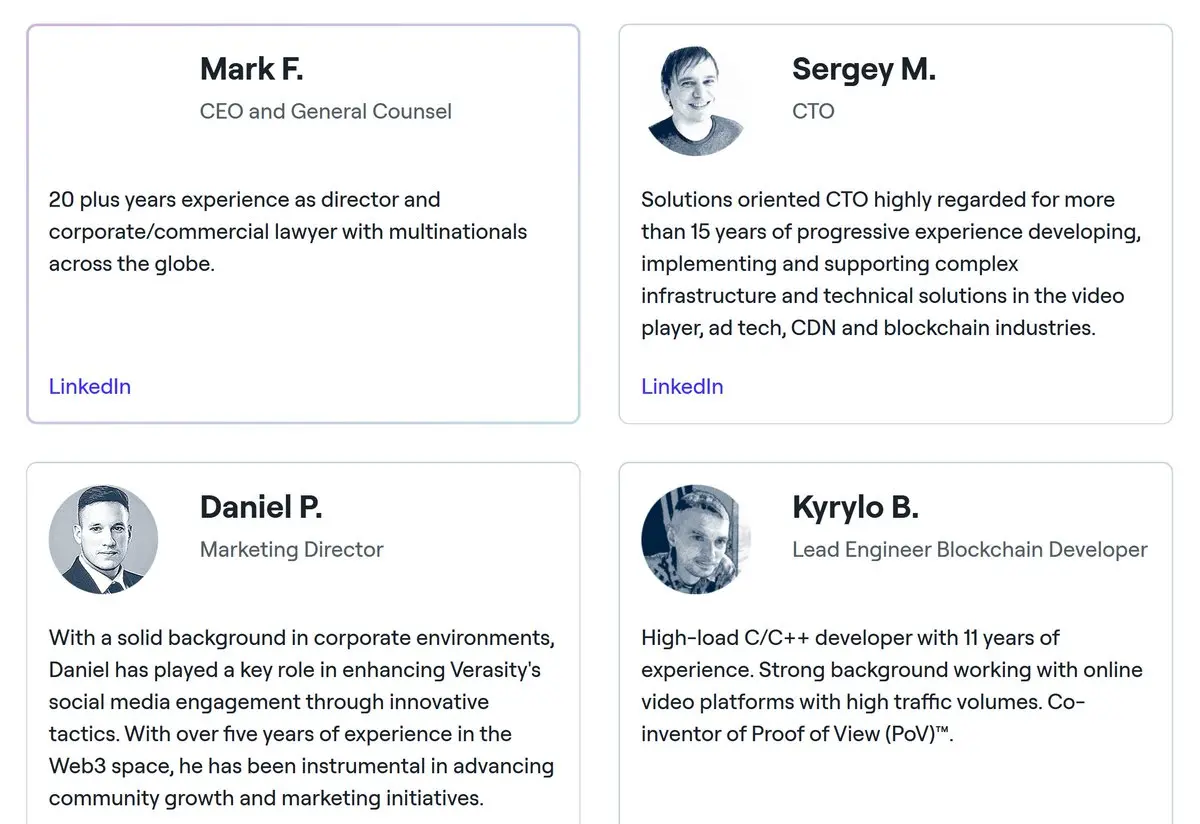Select the Daniel P. name heading

click(x=261, y=507)
